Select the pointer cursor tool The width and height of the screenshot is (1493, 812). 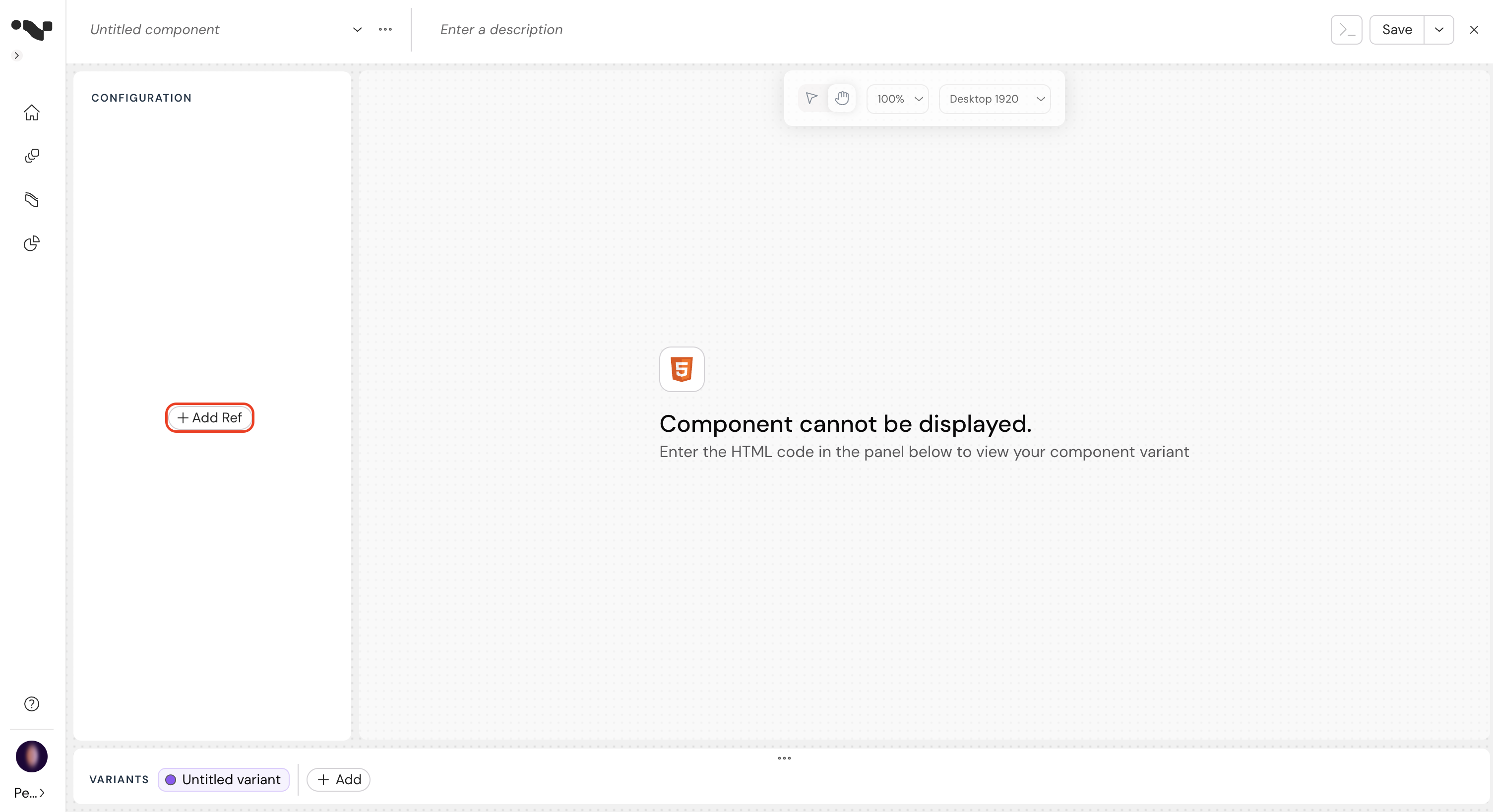811,99
